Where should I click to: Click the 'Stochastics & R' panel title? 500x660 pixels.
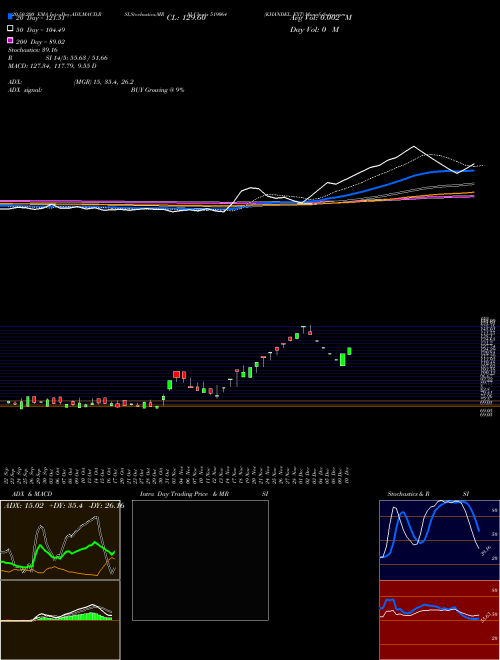pyautogui.click(x=408, y=494)
